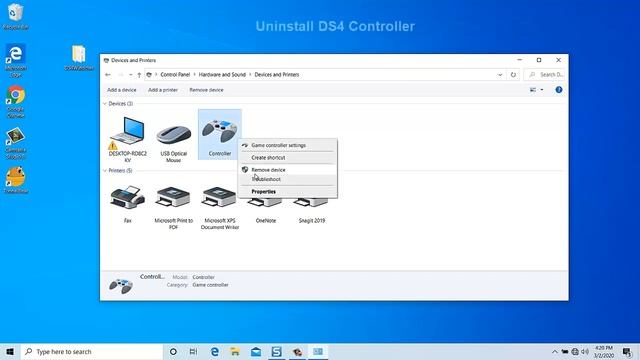Click Add a printer toolbar button

pos(163,90)
